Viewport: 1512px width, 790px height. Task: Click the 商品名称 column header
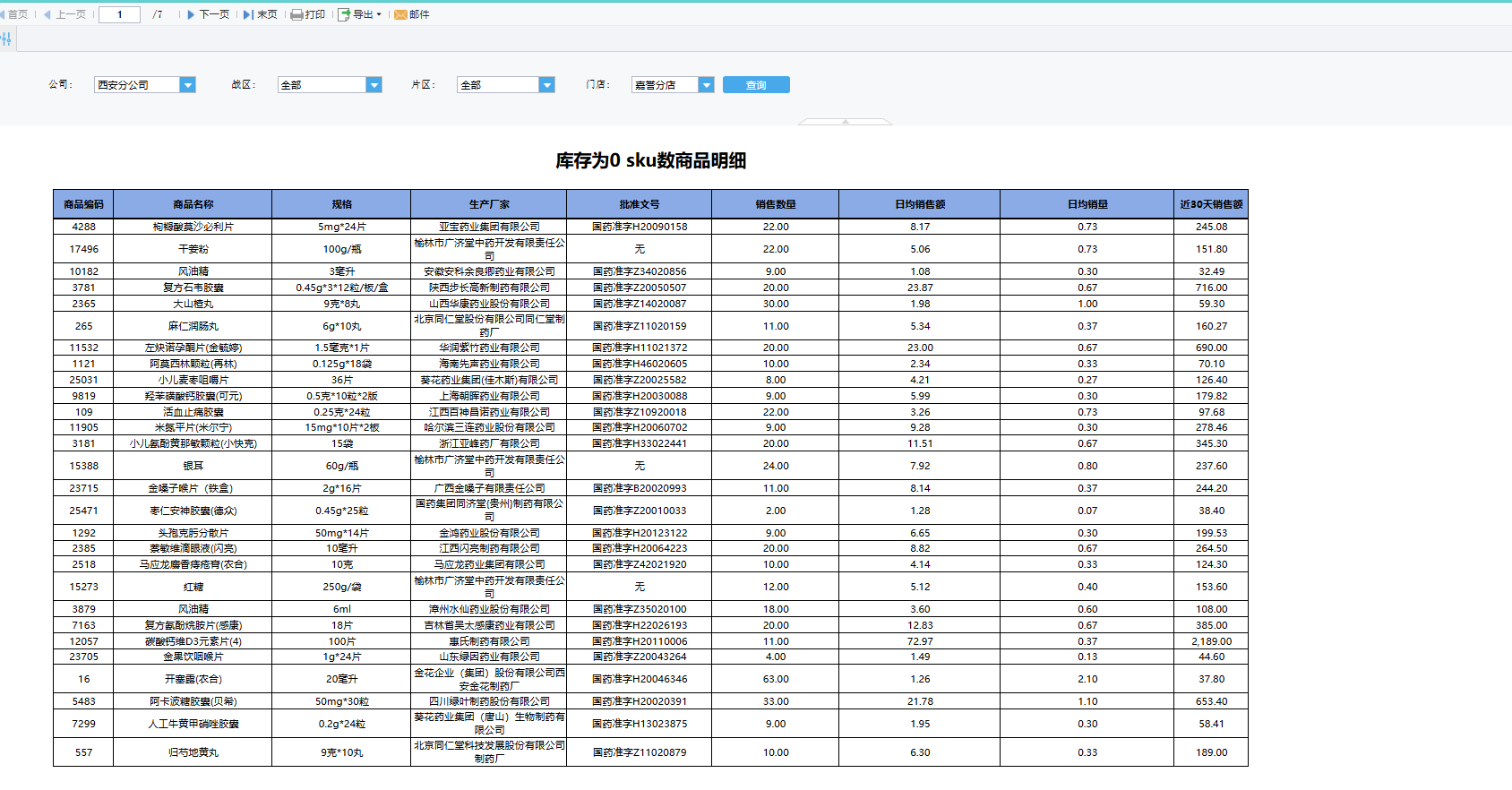pos(193,204)
